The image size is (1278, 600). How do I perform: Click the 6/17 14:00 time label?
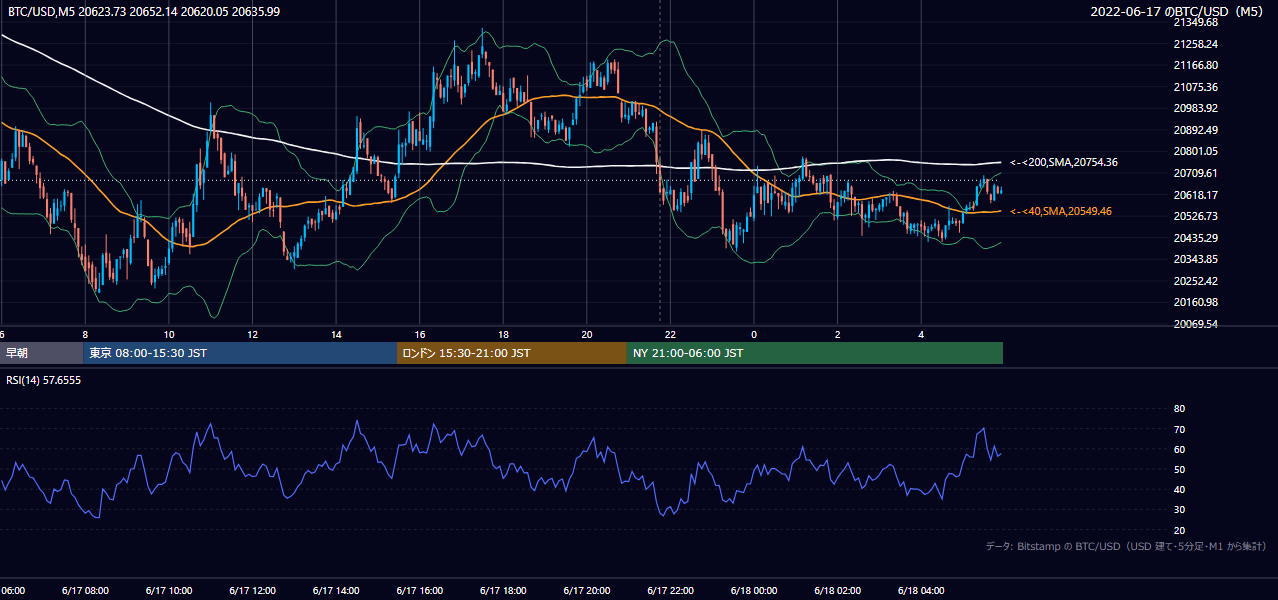[x=335, y=590]
